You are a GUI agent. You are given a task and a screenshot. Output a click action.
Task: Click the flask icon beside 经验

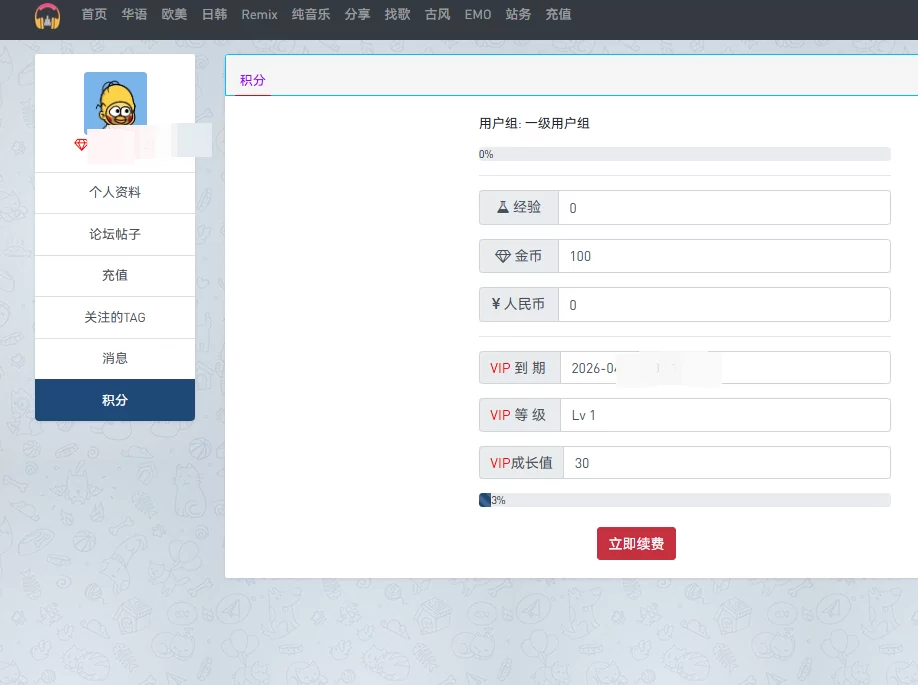[502, 207]
